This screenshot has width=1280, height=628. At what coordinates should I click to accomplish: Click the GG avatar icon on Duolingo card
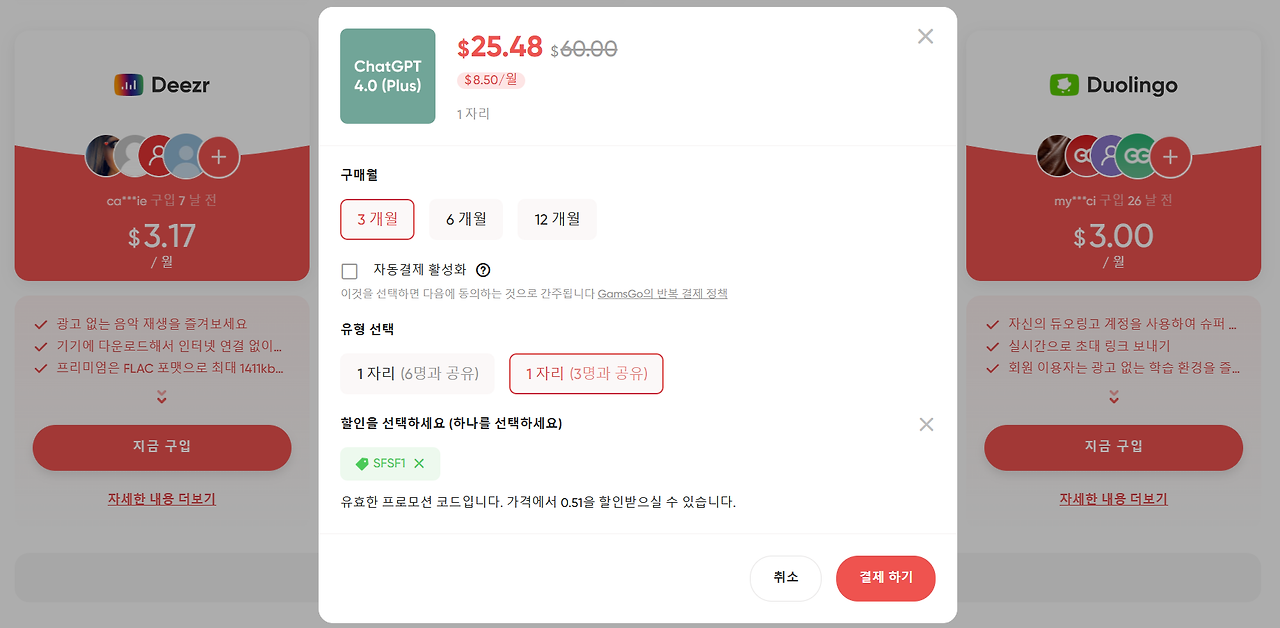(1139, 156)
